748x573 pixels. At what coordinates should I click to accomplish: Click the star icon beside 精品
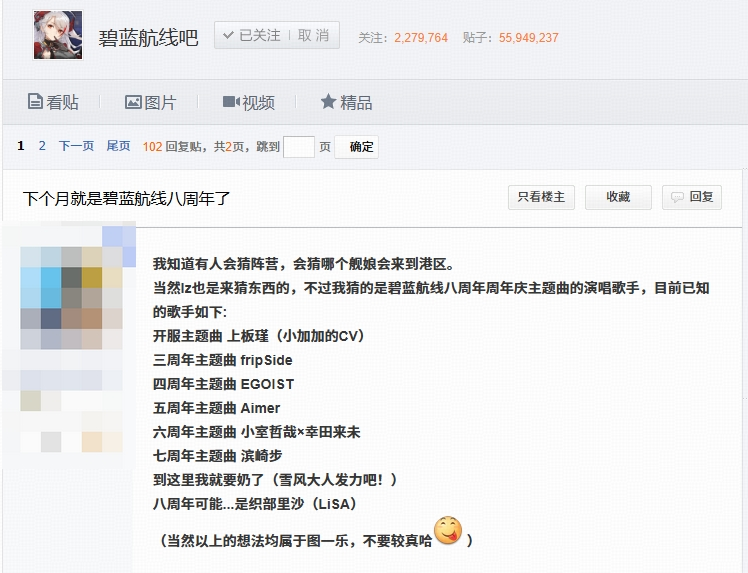328,101
